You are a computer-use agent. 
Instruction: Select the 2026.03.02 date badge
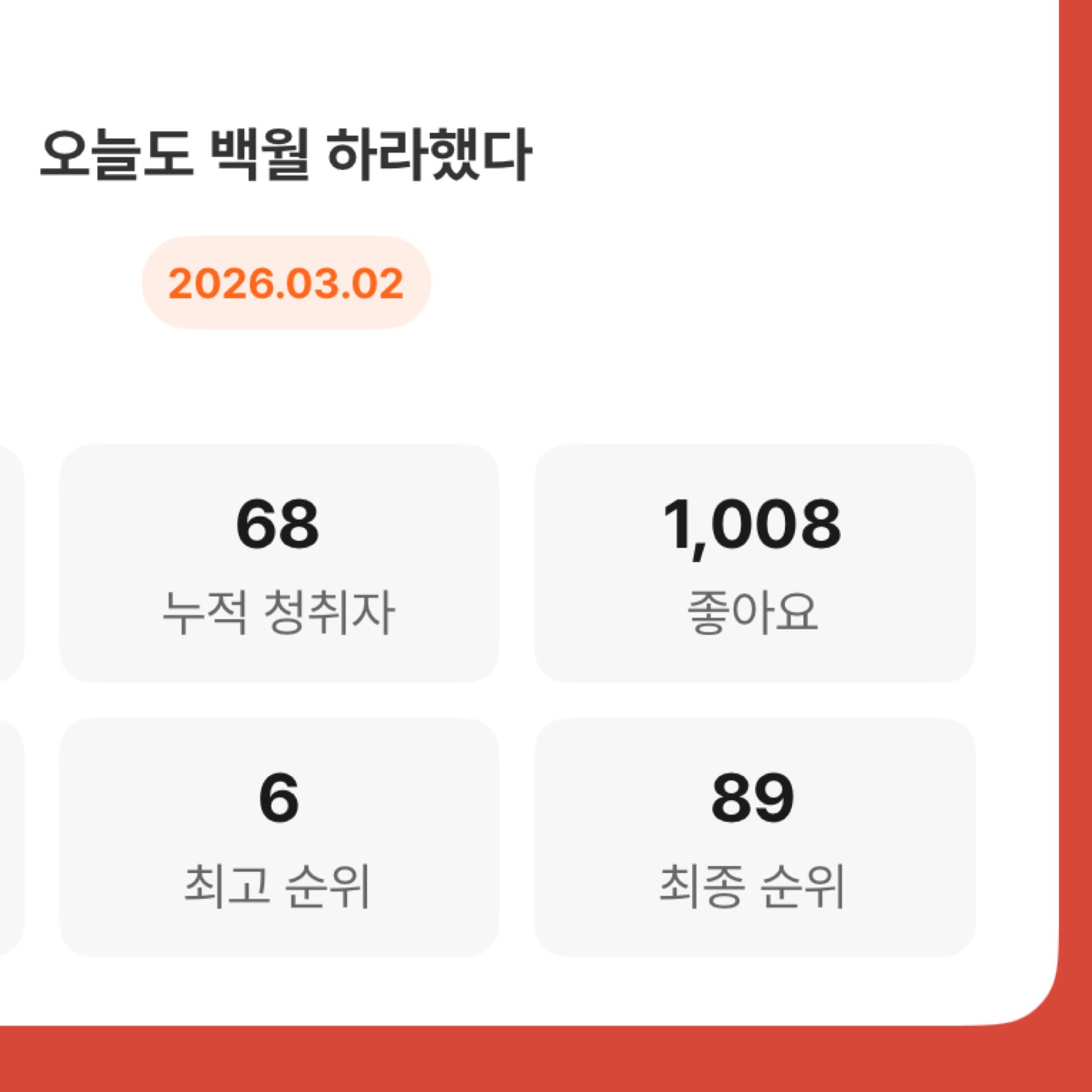(286, 283)
